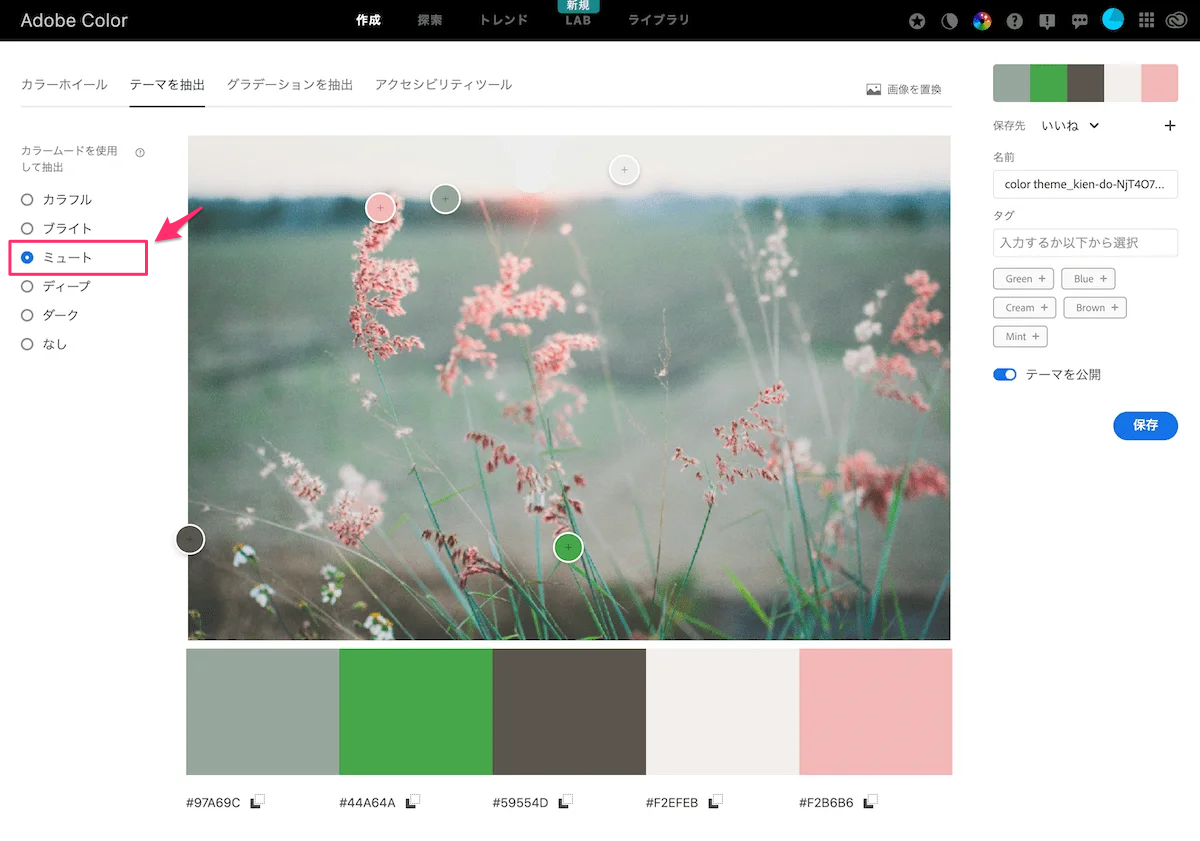
Task: Open the 探索 menu item
Action: click(x=429, y=20)
